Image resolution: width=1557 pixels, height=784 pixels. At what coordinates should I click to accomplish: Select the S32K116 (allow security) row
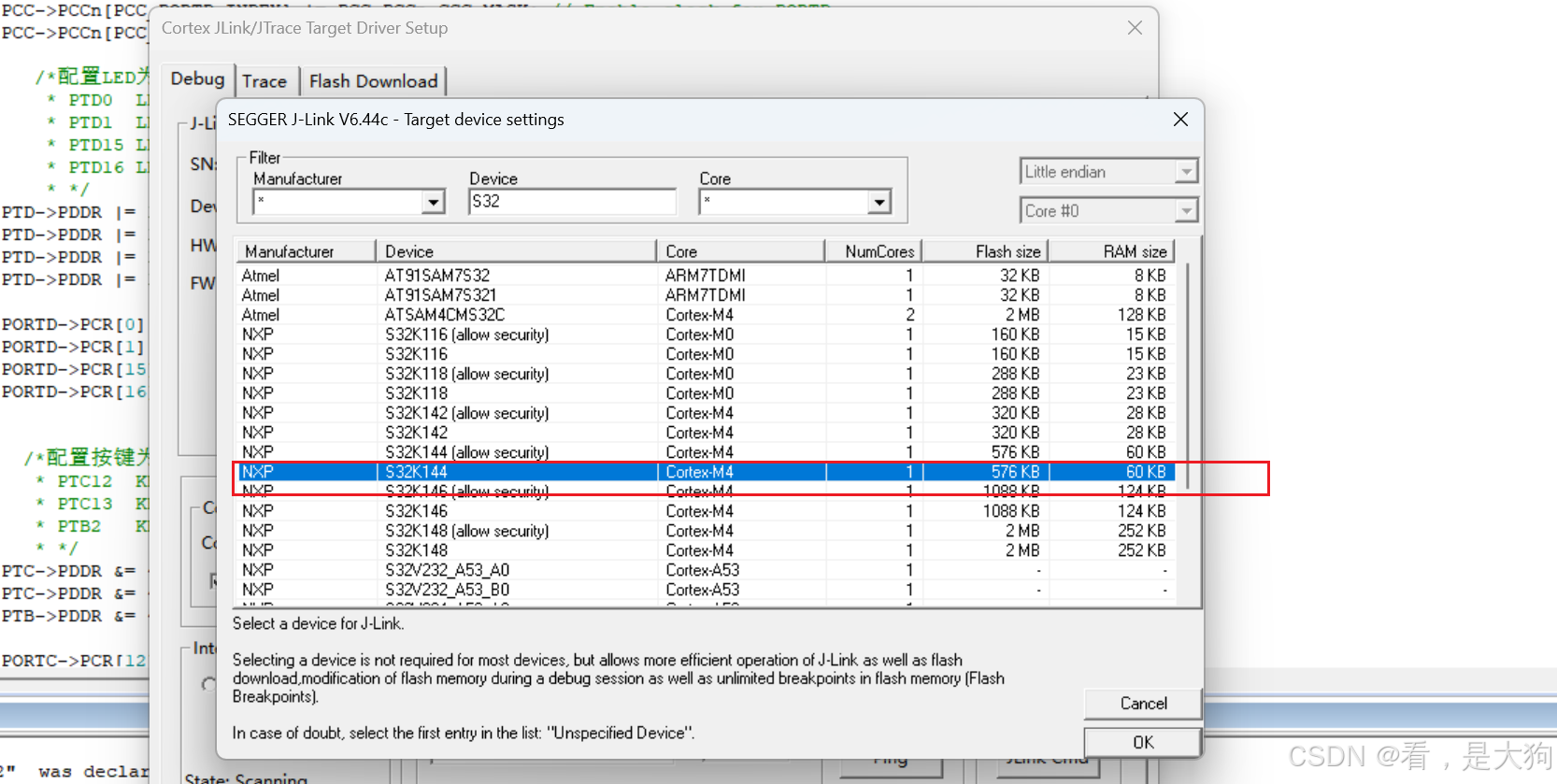(705, 335)
